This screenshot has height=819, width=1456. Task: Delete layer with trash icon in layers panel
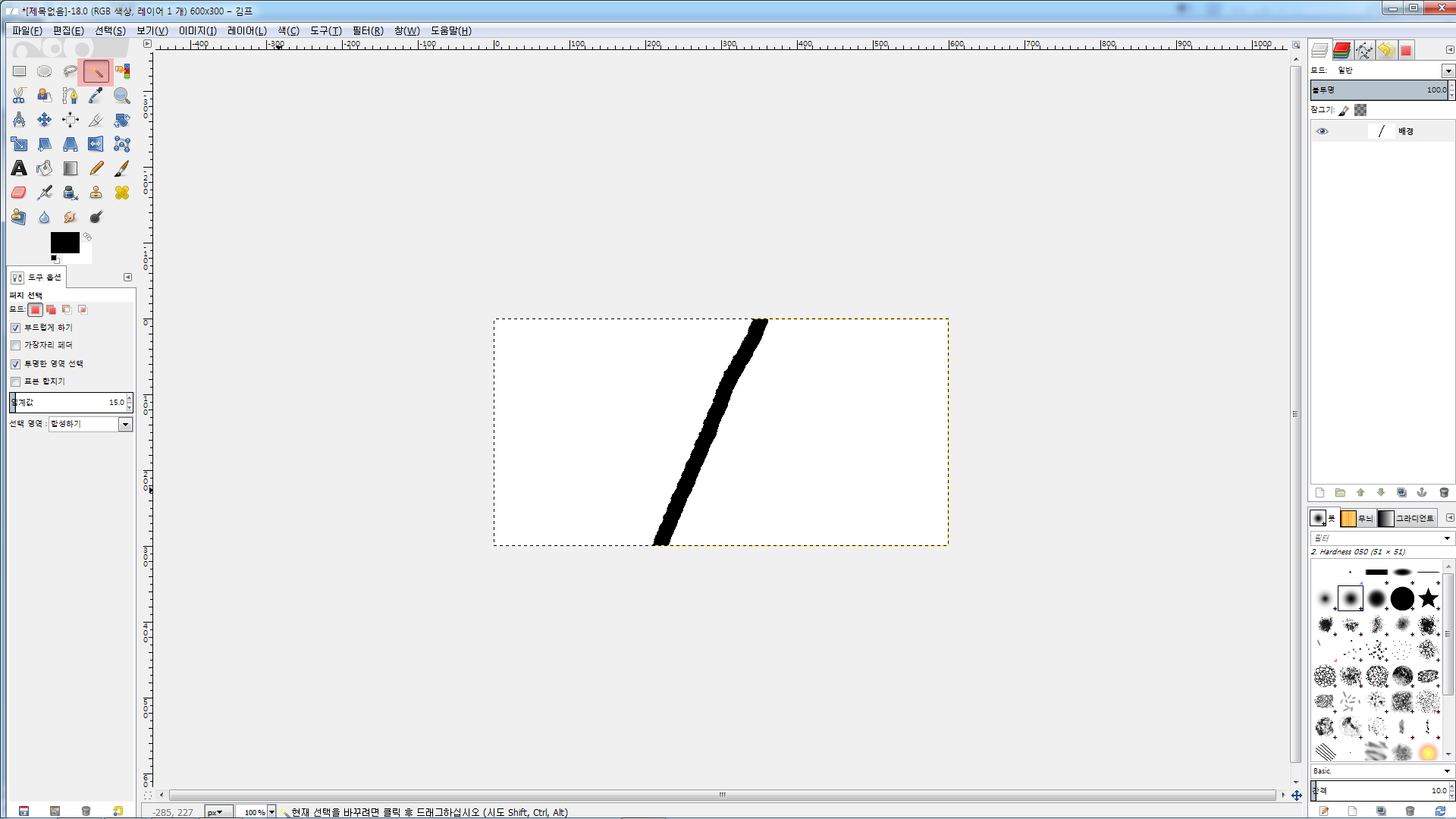1444,493
